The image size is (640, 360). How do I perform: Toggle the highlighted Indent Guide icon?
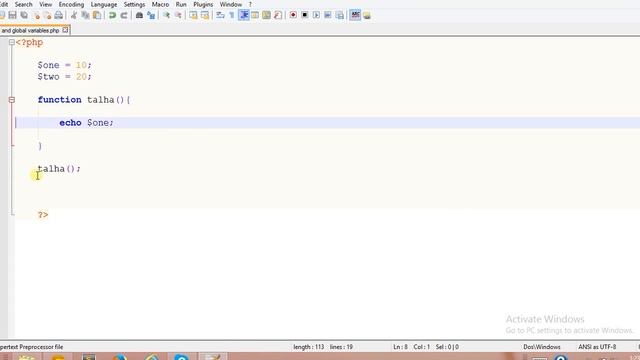coord(244,15)
